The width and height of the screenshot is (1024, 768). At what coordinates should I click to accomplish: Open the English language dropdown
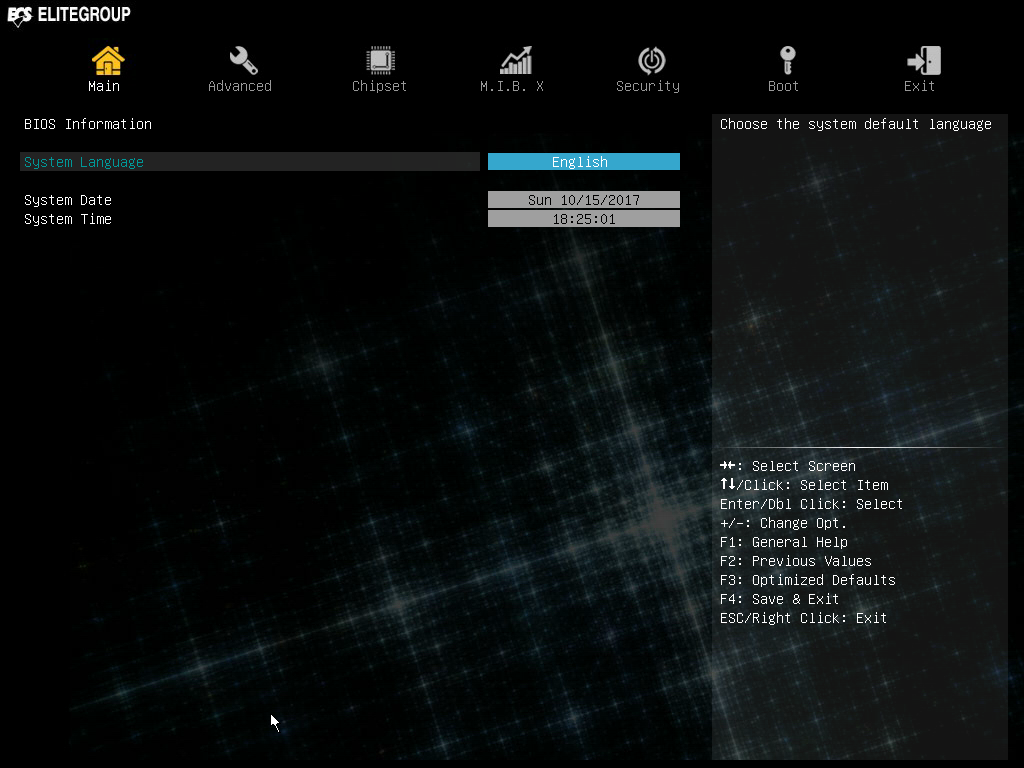click(584, 162)
